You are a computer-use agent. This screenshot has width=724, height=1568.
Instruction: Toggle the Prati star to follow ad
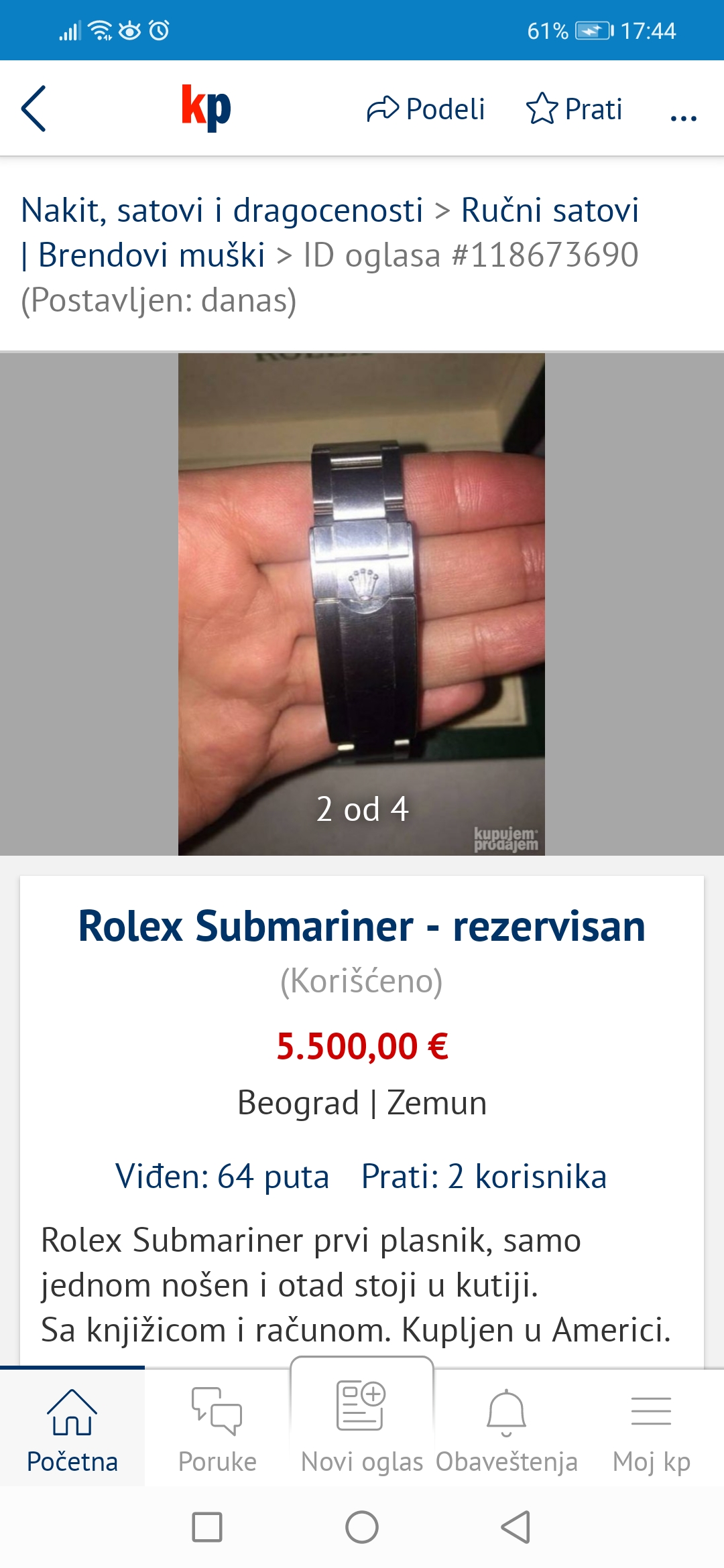pos(542,109)
